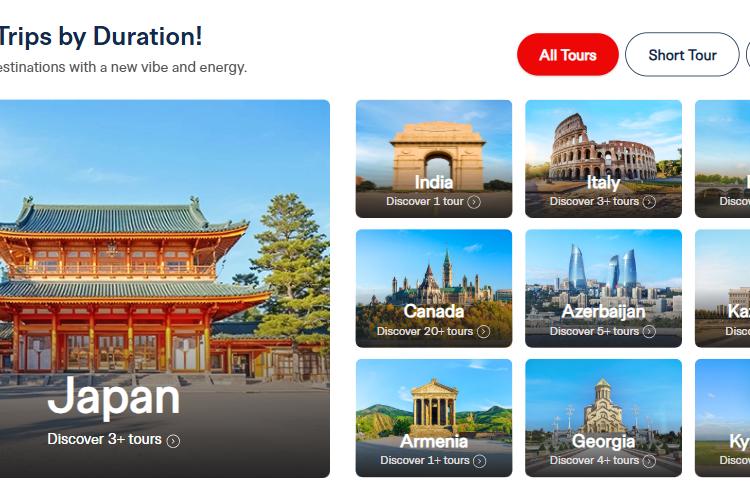Click arrow icon beside Italy Discover 3+ tours
Screen dimensions: 750x500
pyautogui.click(x=649, y=202)
